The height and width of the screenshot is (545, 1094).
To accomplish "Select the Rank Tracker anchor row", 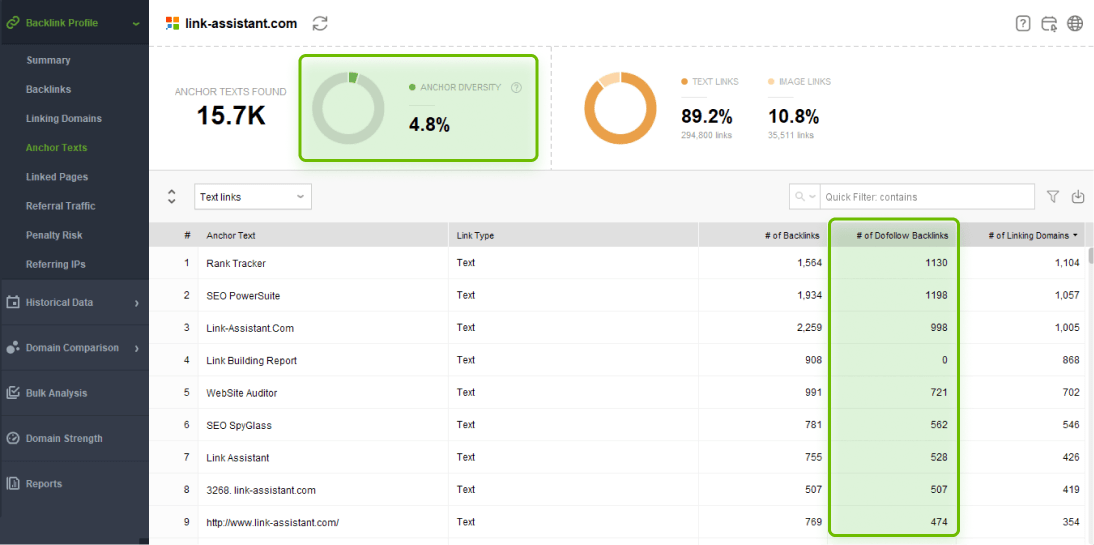I will [x=617, y=263].
